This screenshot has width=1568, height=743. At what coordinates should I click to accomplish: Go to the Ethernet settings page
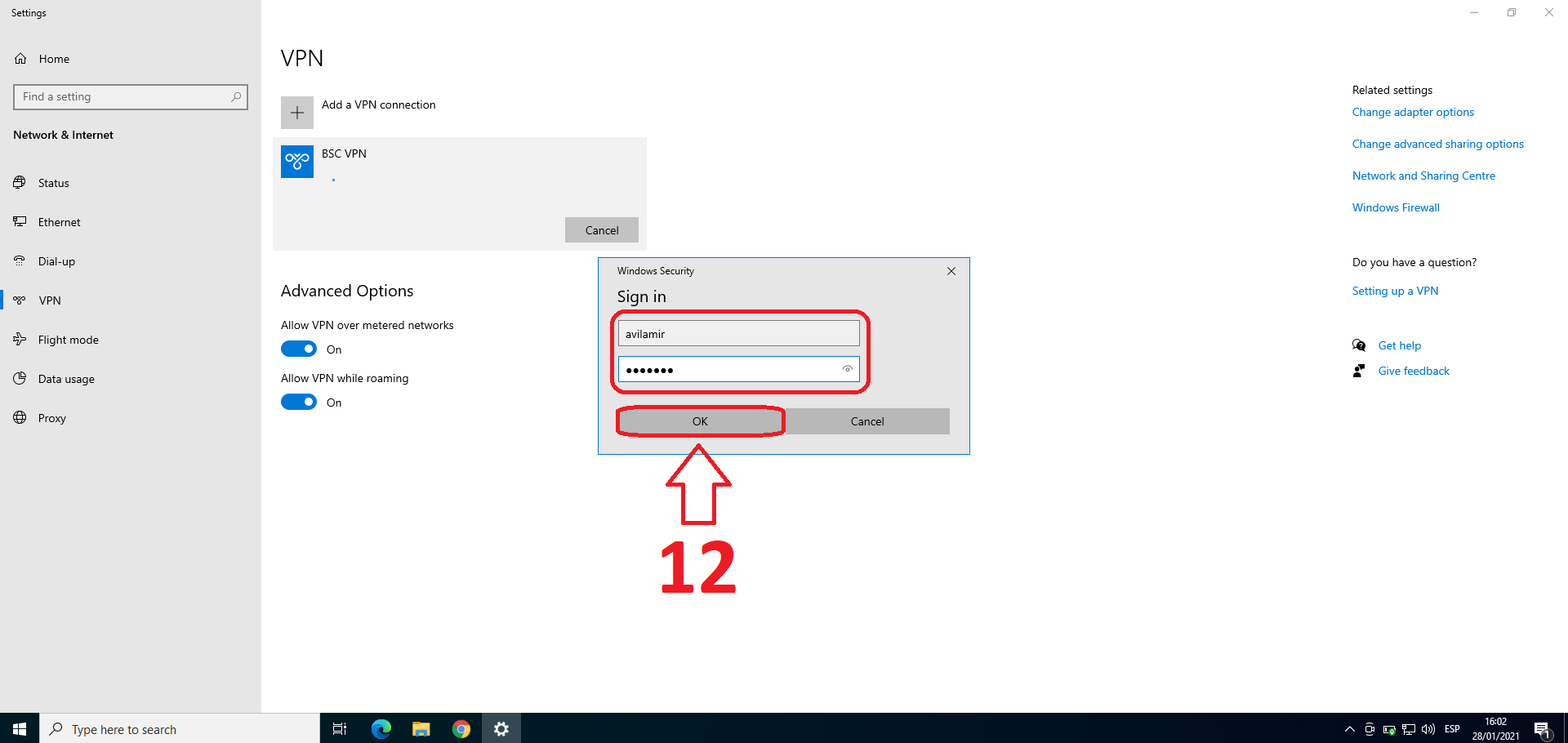(59, 222)
